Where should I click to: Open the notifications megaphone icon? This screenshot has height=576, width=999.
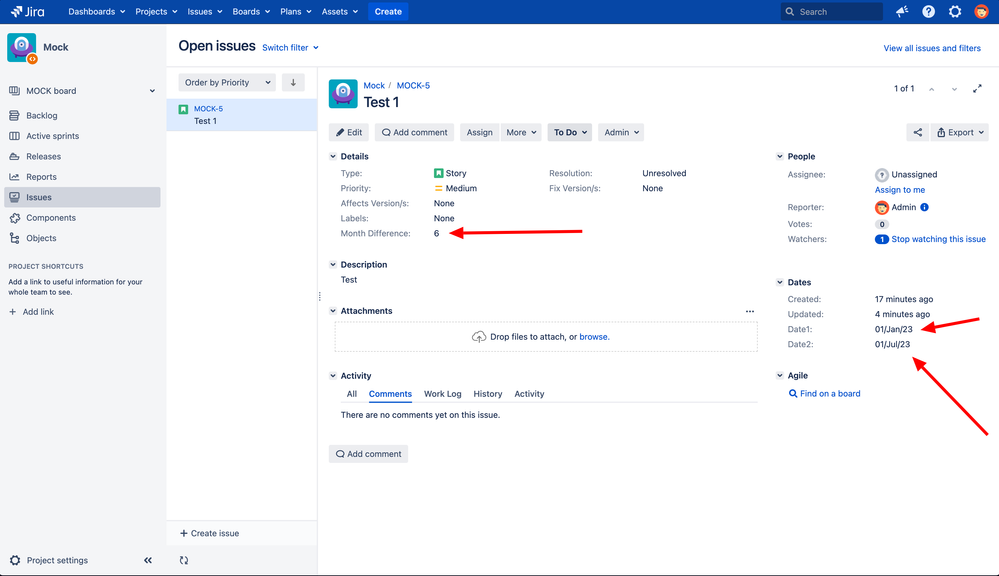902,12
